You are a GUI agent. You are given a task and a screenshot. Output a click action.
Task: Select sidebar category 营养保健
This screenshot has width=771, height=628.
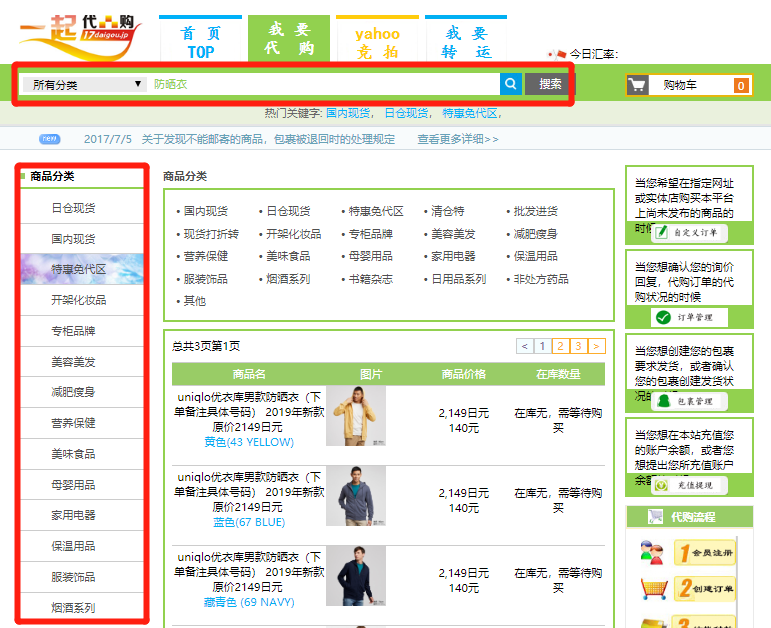[82, 423]
